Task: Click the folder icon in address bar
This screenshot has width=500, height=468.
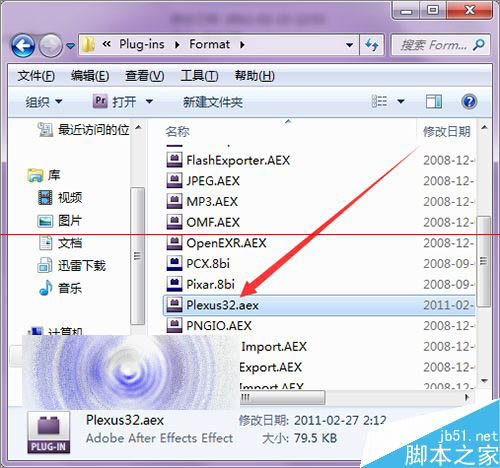Action: click(88, 44)
